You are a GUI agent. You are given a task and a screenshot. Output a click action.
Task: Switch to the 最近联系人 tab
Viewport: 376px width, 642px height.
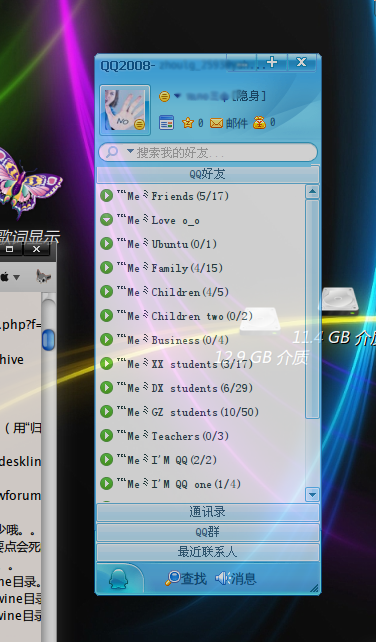[x=208, y=552]
